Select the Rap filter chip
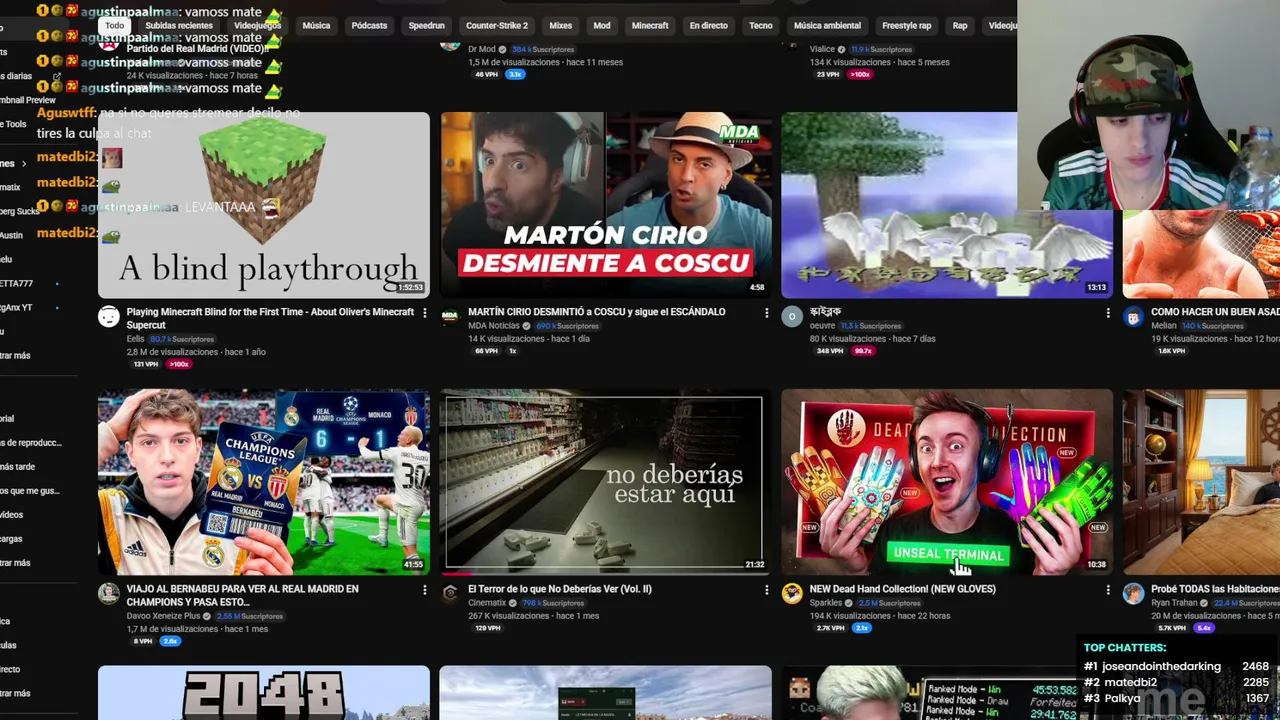Screen dimensions: 1280x720 [960, 25]
